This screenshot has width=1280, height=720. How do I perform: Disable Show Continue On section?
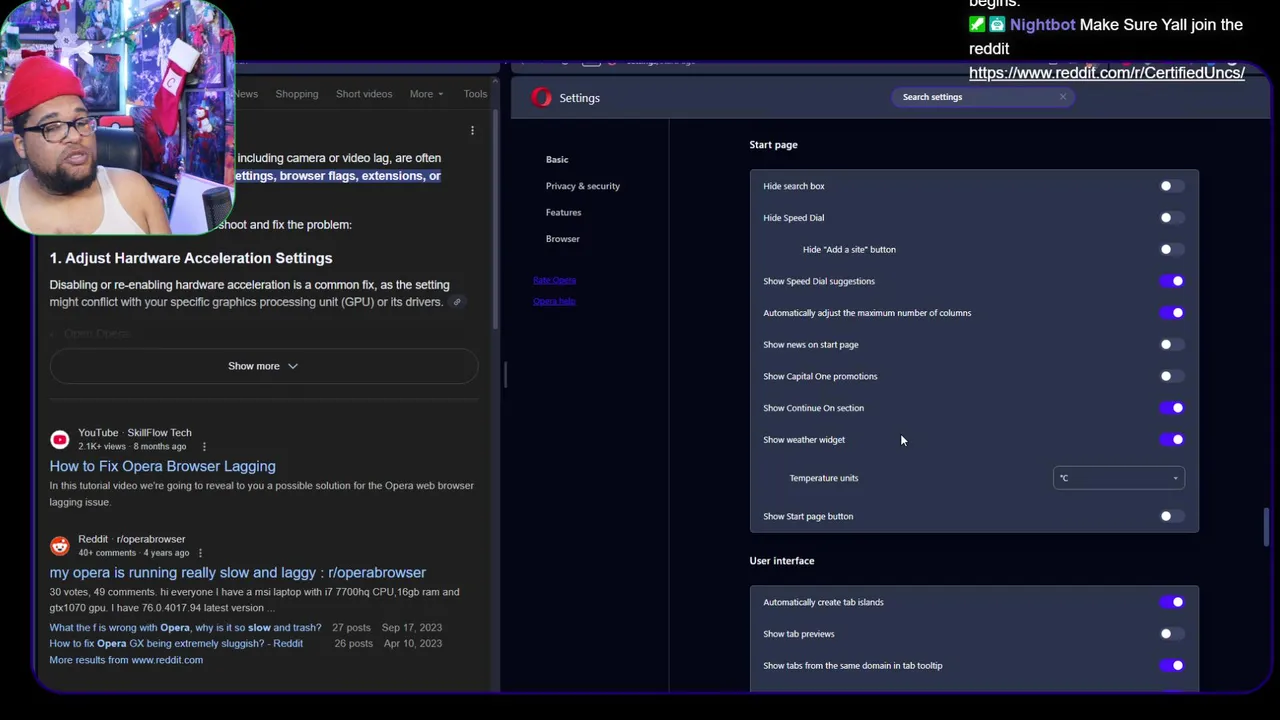(1171, 408)
